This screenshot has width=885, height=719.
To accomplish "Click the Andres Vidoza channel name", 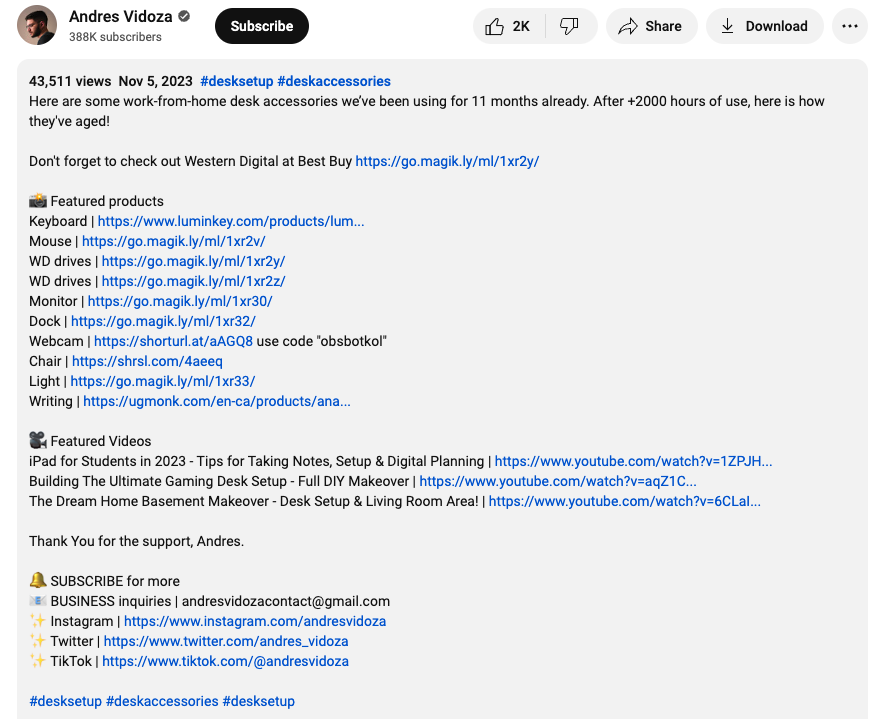I will pos(120,17).
